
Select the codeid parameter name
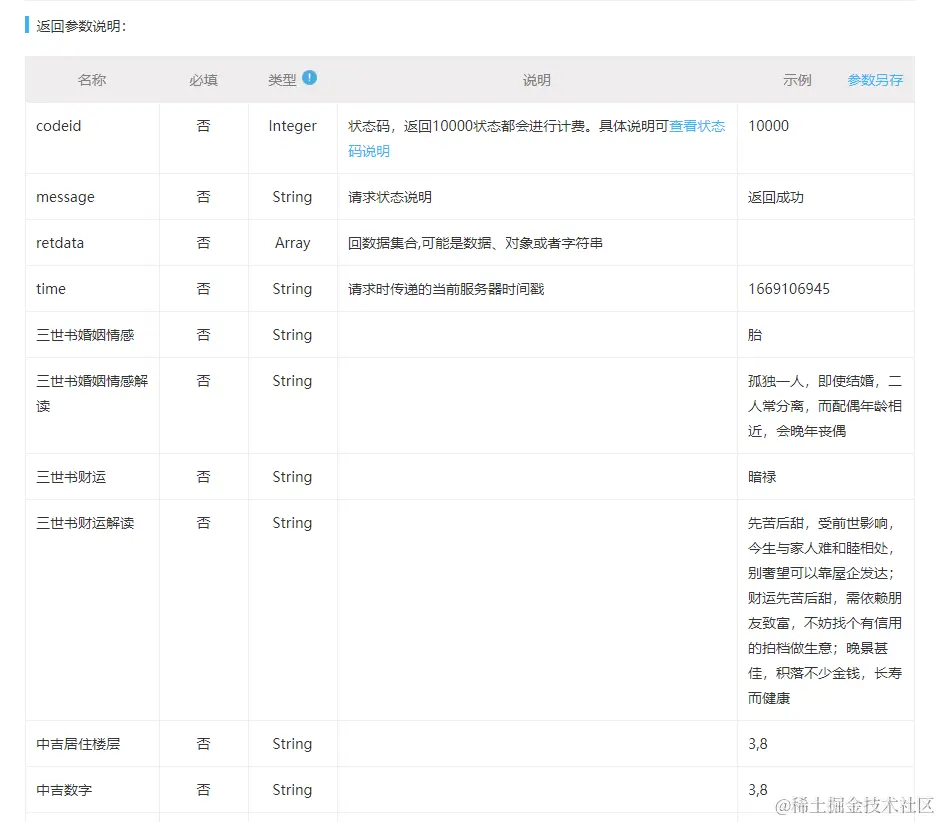(x=58, y=126)
